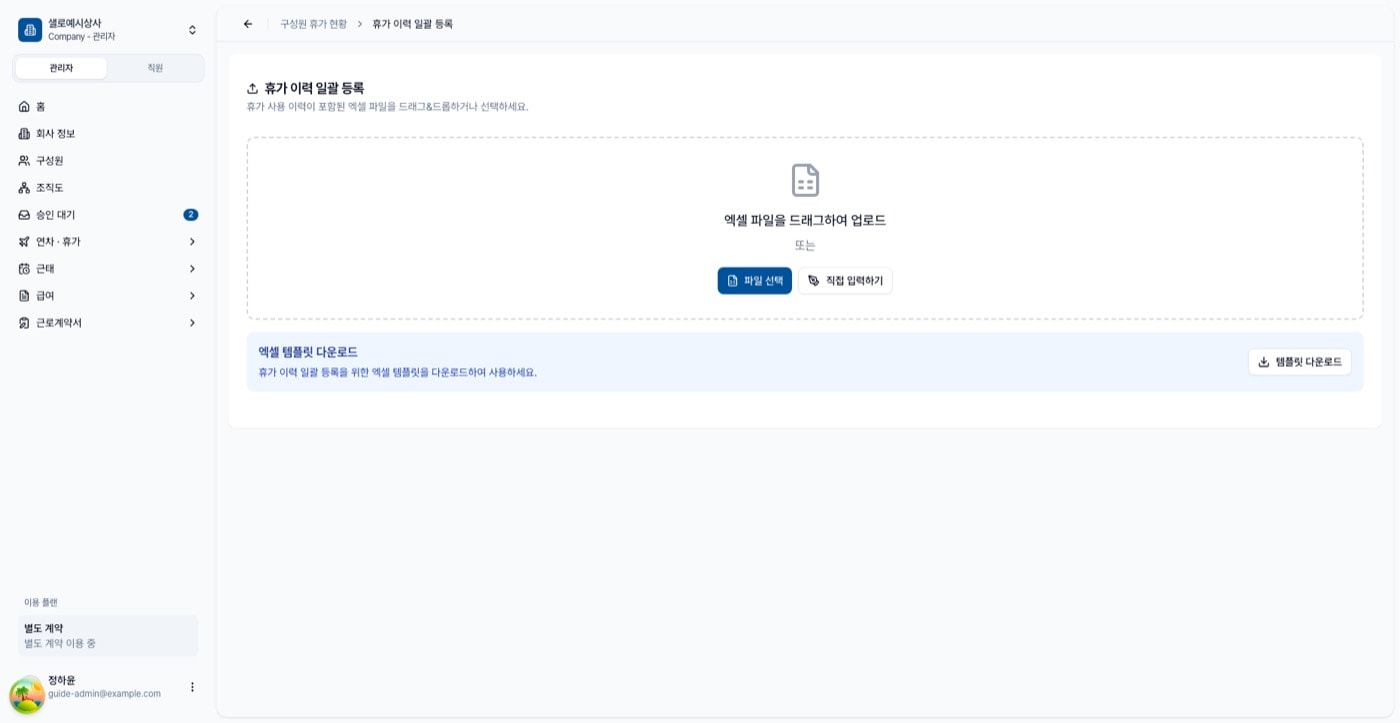1400x723 pixels.
Task: Click the 조직도 org chart icon
Action: coord(24,187)
